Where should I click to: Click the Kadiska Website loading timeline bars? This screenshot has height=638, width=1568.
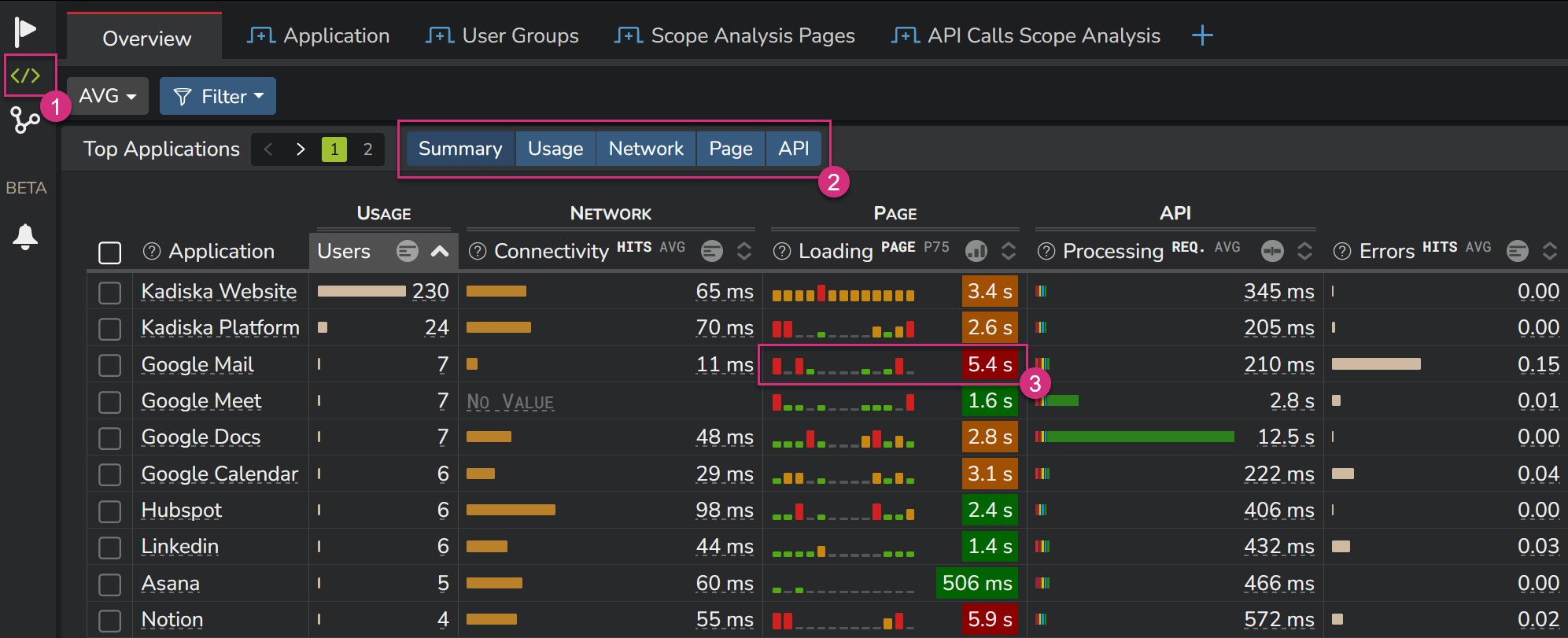point(843,293)
